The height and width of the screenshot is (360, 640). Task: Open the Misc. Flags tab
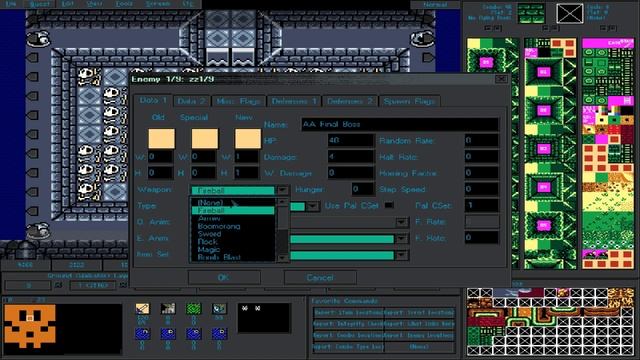pos(238,101)
